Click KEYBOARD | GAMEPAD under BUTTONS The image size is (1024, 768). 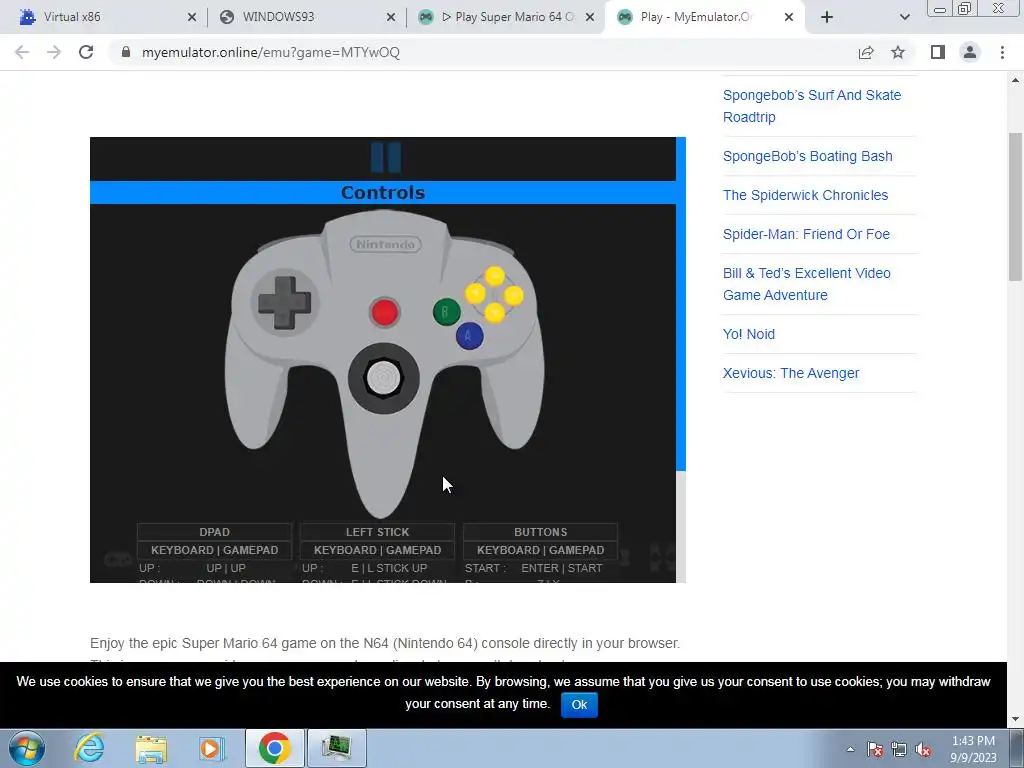pyautogui.click(x=540, y=550)
